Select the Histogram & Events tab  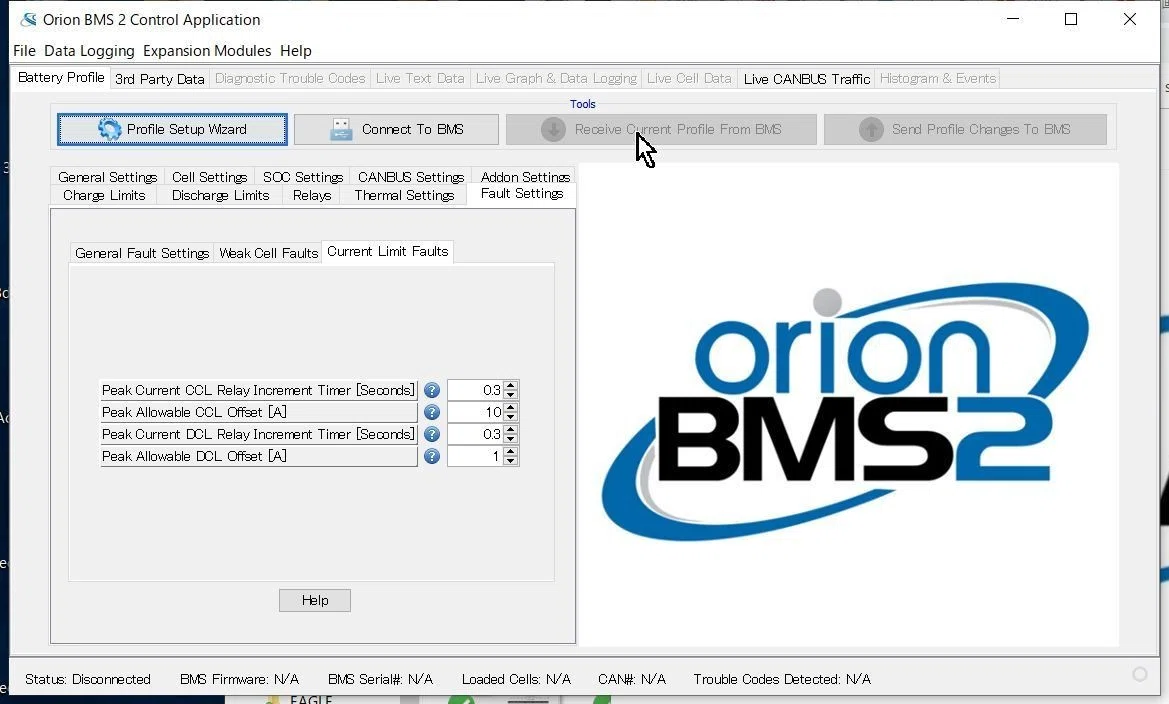[938, 78]
